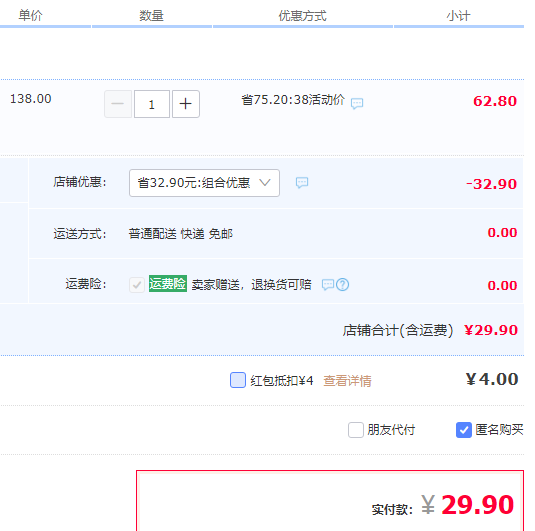Decrease quantity with the minus button

[x=118, y=104]
